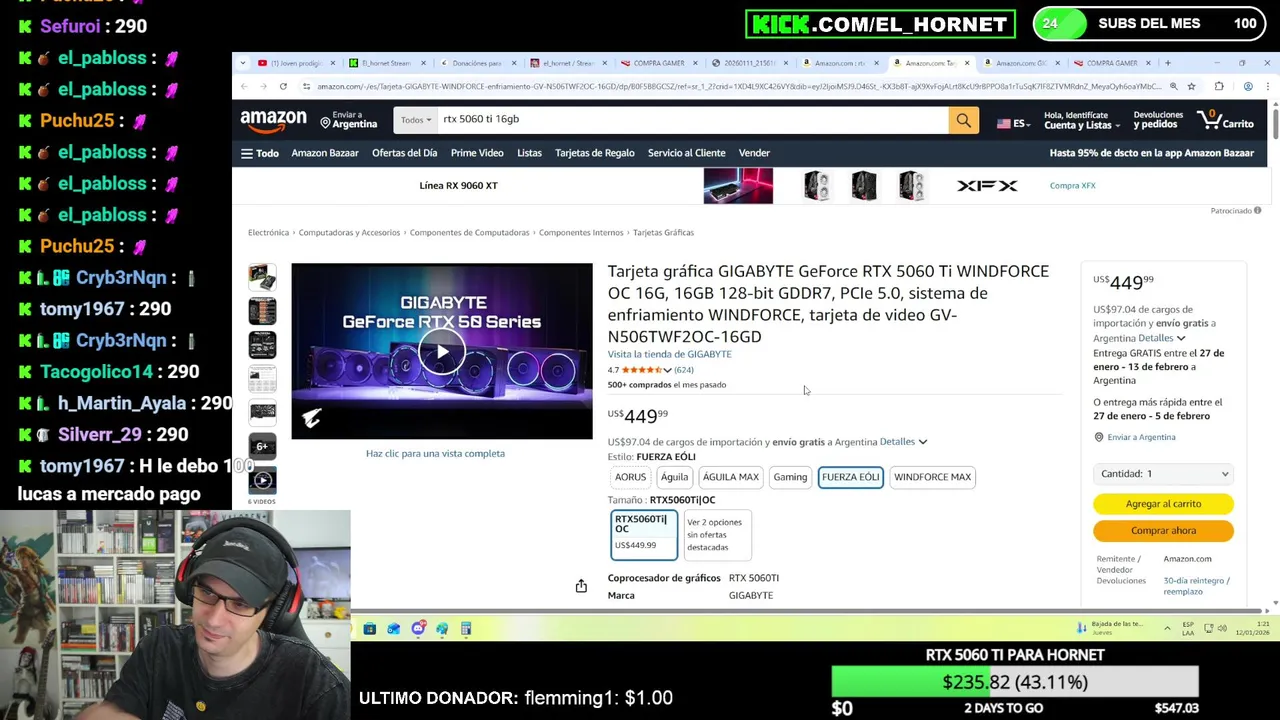Open the Todo hamburger menu
This screenshot has width=1280, height=720.
tap(259, 153)
